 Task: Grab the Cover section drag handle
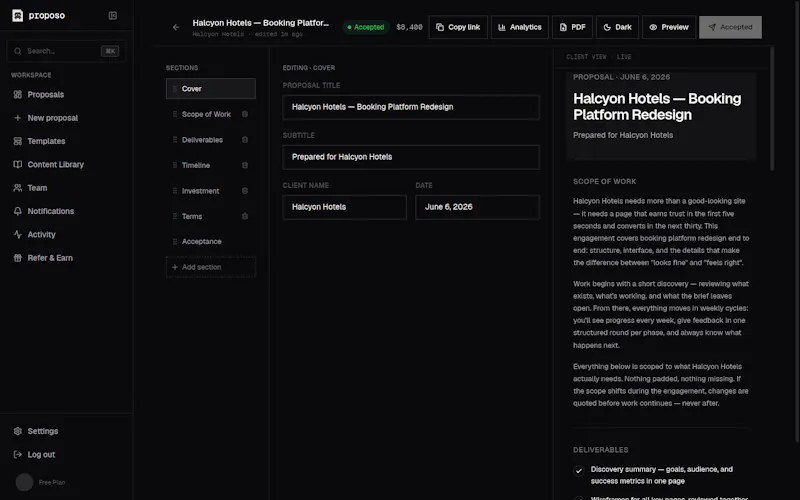[174, 89]
